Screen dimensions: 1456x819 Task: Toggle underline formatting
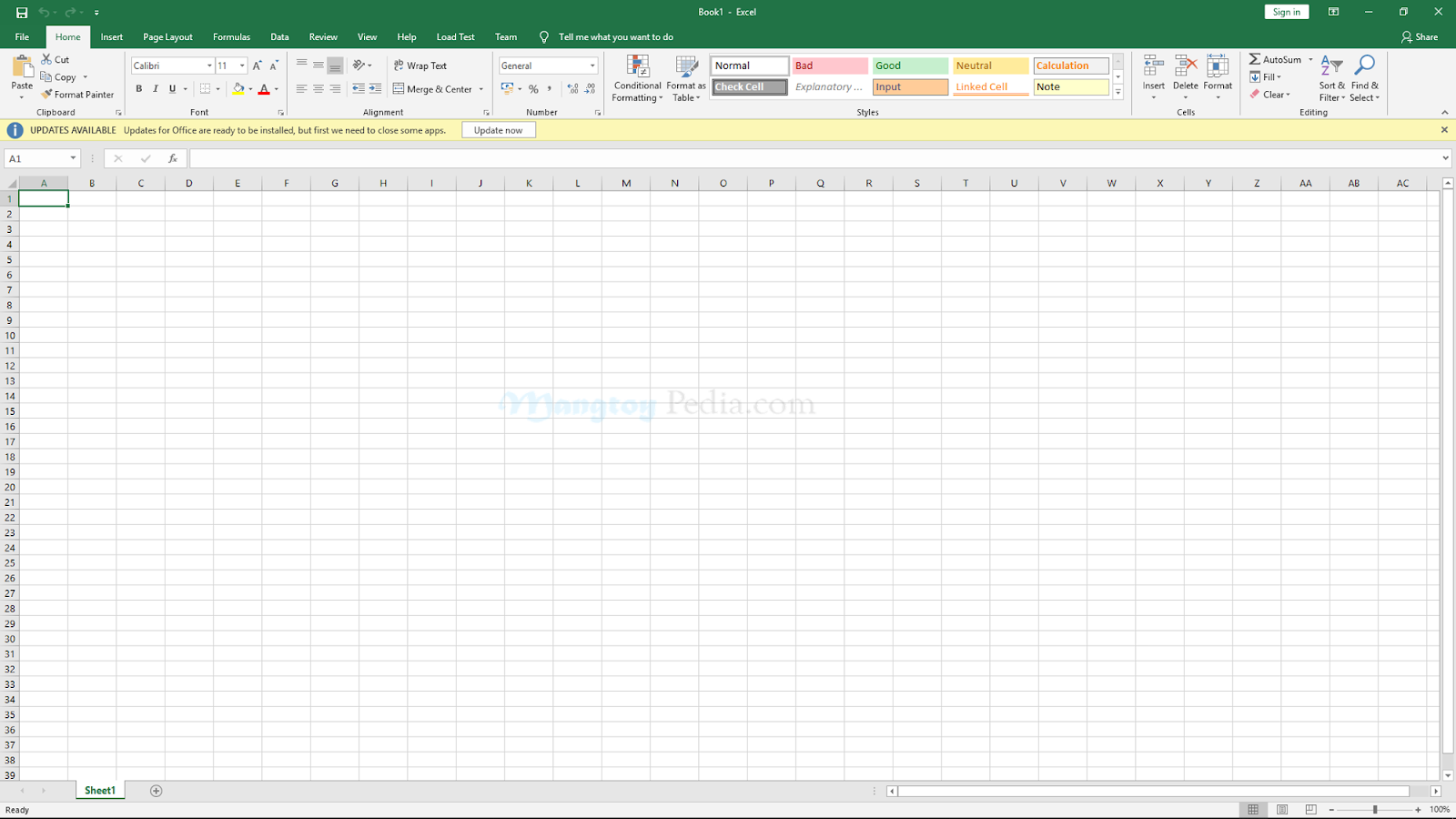pos(171,88)
